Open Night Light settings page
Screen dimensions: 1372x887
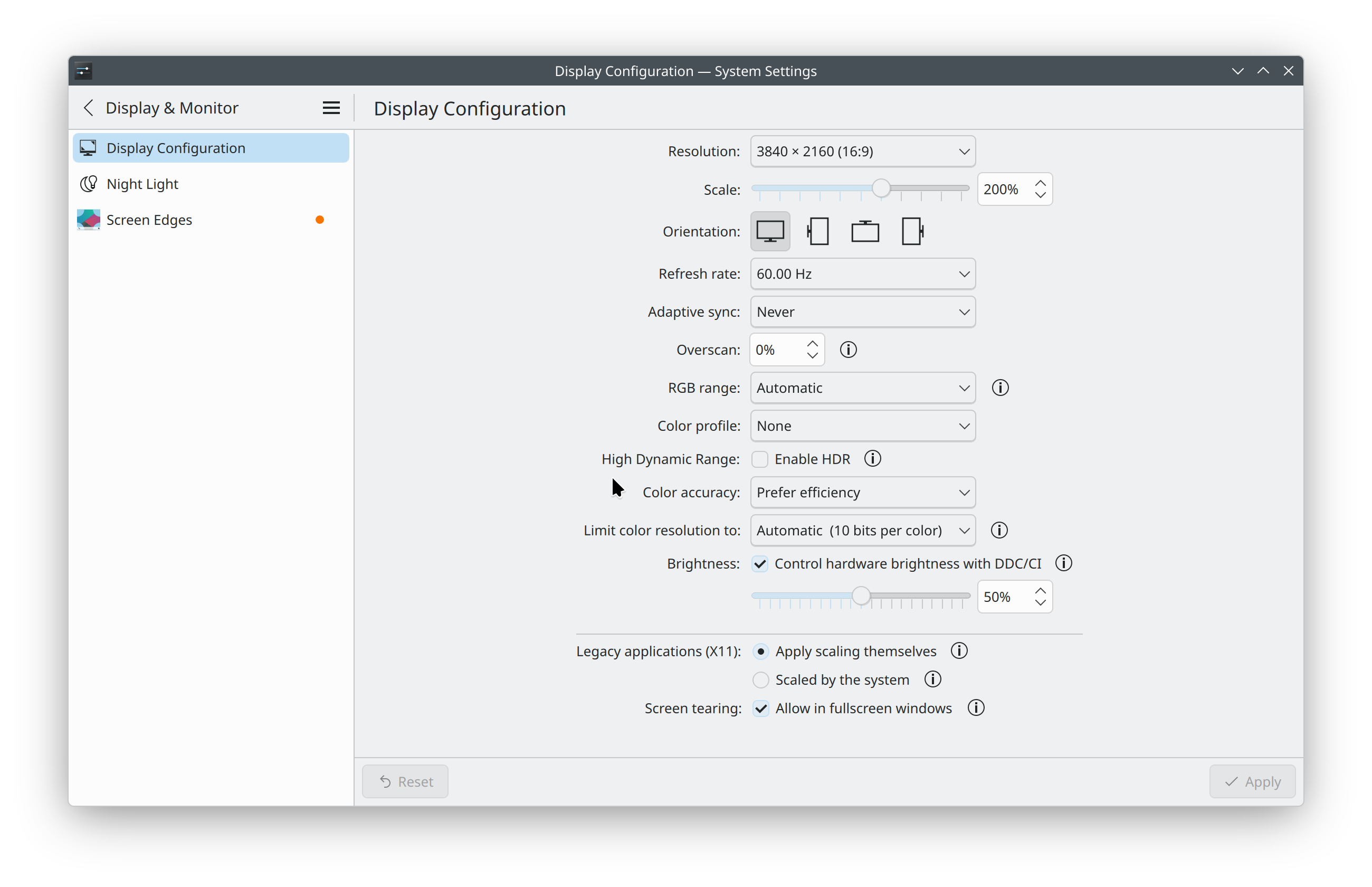(142, 184)
